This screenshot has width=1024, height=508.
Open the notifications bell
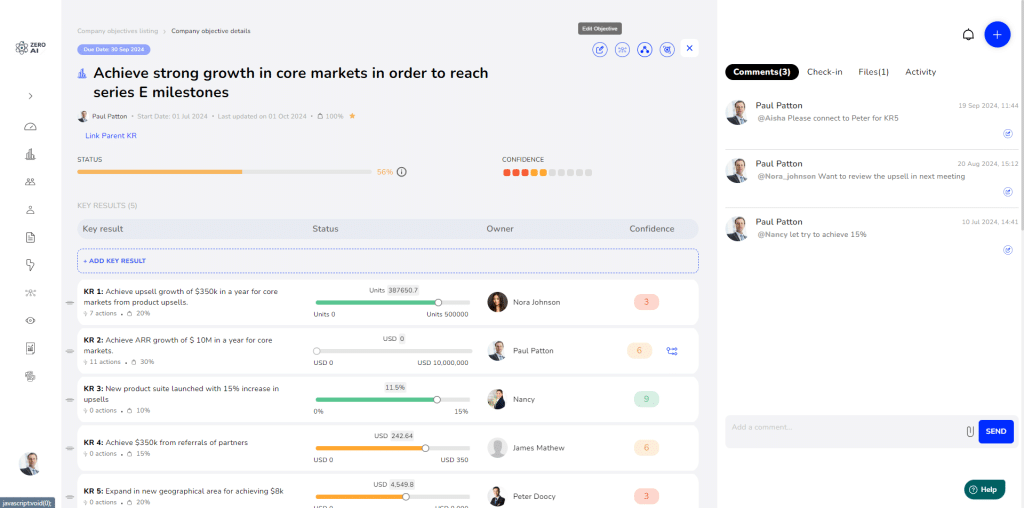click(x=967, y=35)
